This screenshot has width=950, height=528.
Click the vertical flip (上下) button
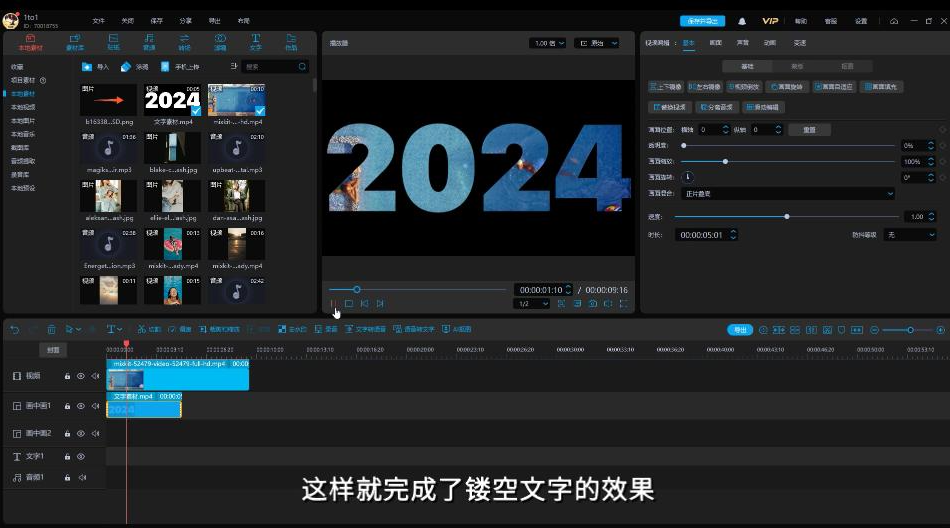666,87
